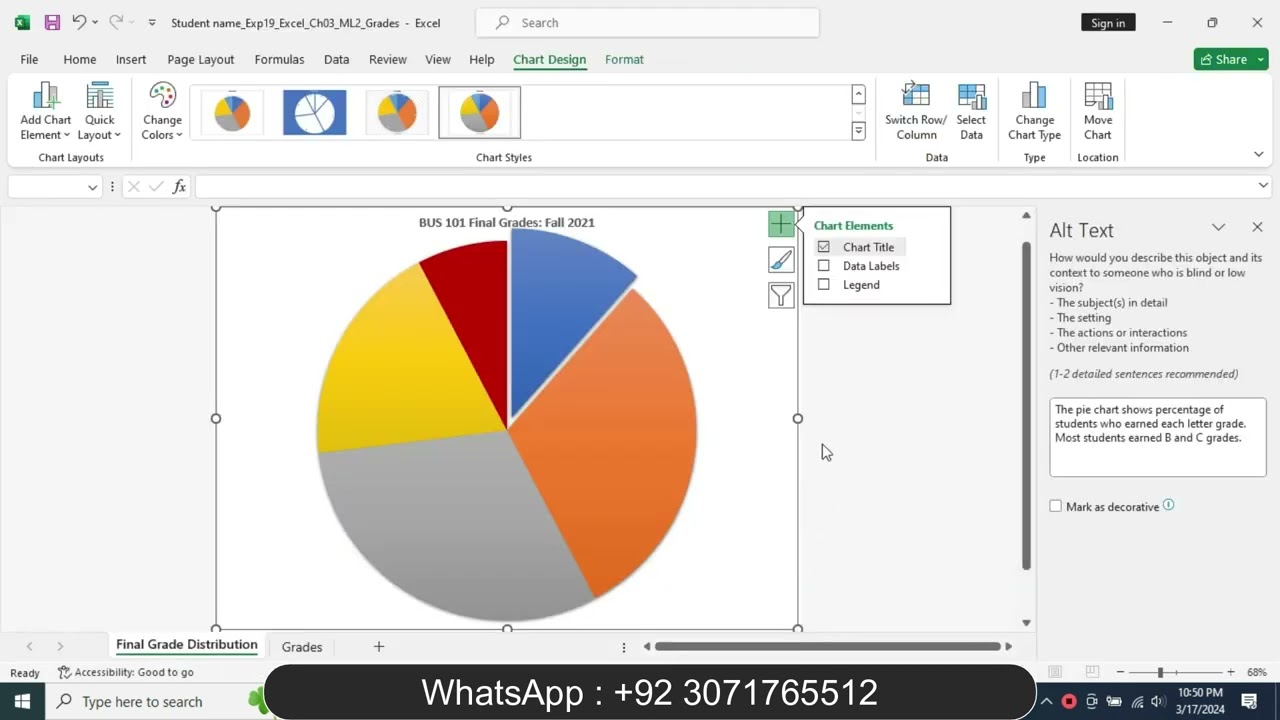Open Add Chart Element menu

point(45,112)
